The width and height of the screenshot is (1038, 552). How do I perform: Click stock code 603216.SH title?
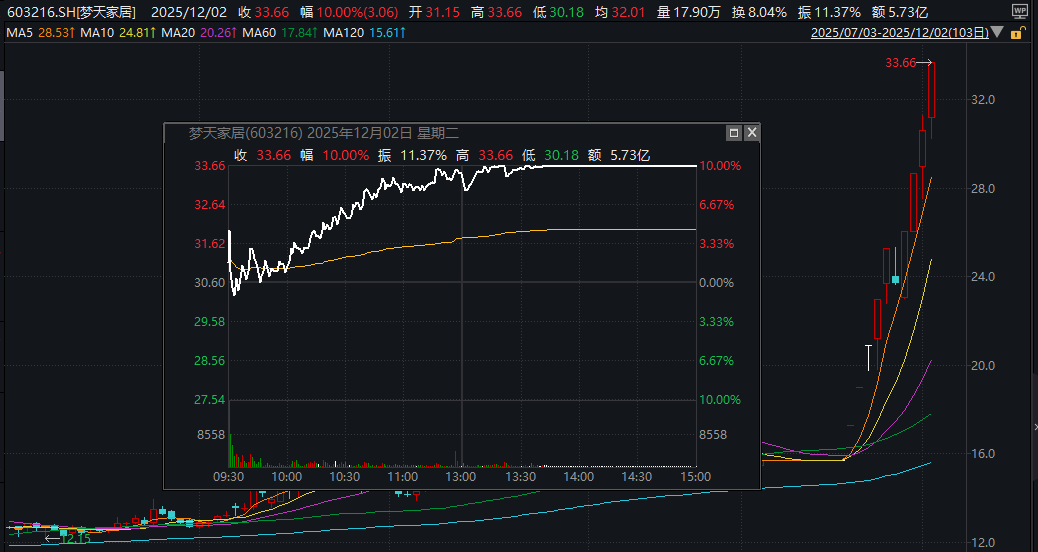click(70, 13)
